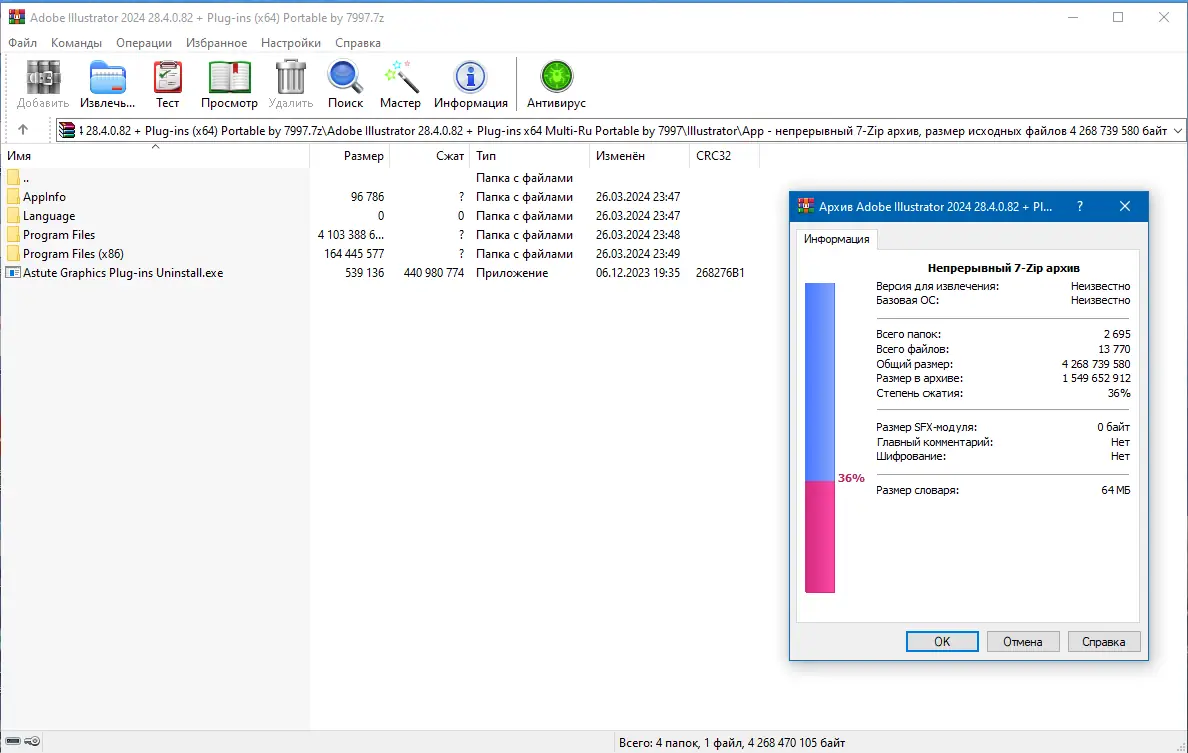Click the disk drive icon in status bar
The width and height of the screenshot is (1188, 753).
click(13, 741)
